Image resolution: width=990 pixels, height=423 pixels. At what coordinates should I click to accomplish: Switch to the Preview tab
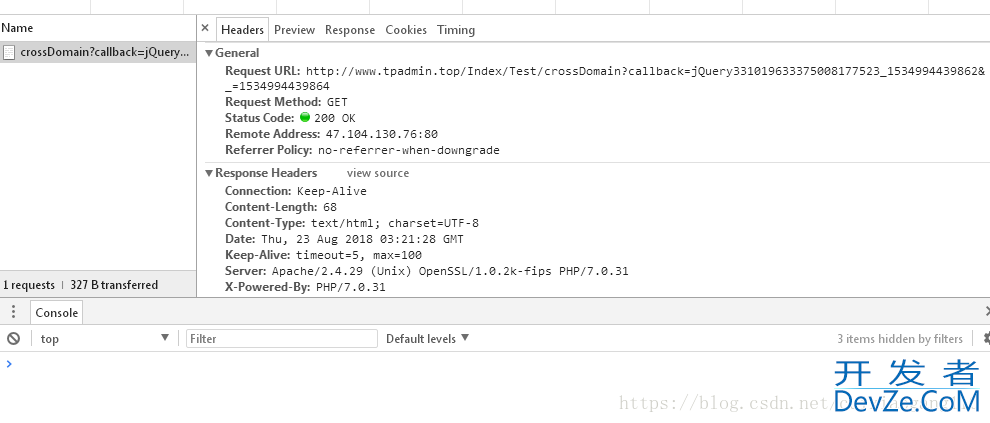click(x=294, y=30)
